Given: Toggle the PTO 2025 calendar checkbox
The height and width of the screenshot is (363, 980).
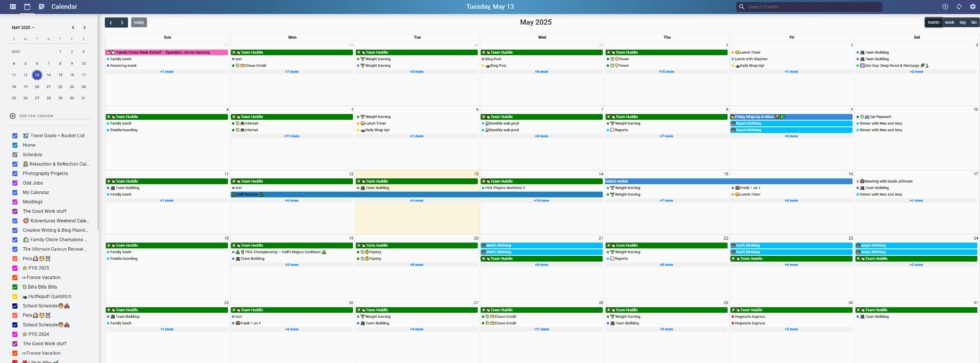Looking at the screenshot, I should tap(15, 268).
